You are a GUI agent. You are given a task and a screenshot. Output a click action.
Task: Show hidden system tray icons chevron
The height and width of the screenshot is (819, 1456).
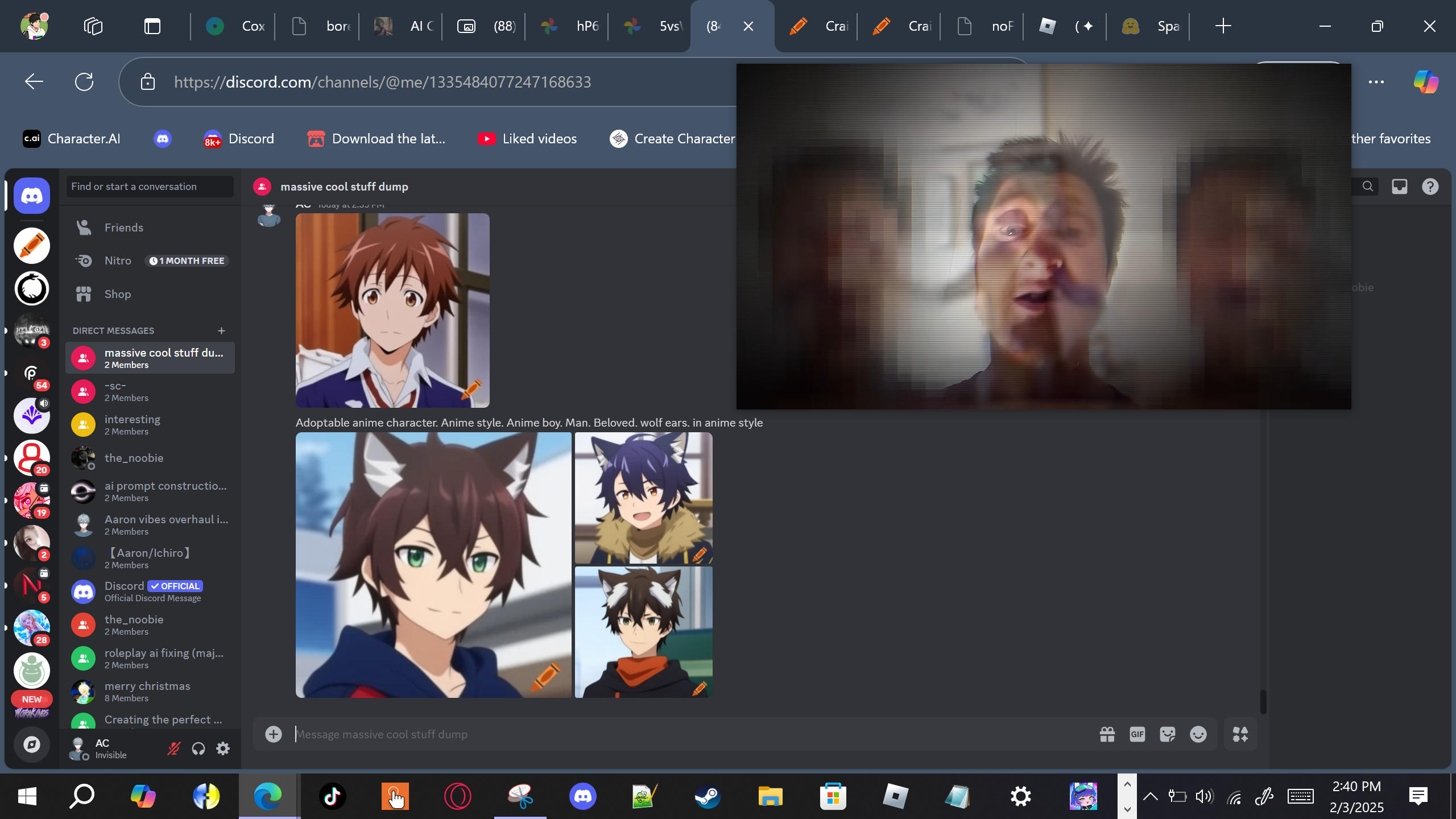tap(1150, 796)
